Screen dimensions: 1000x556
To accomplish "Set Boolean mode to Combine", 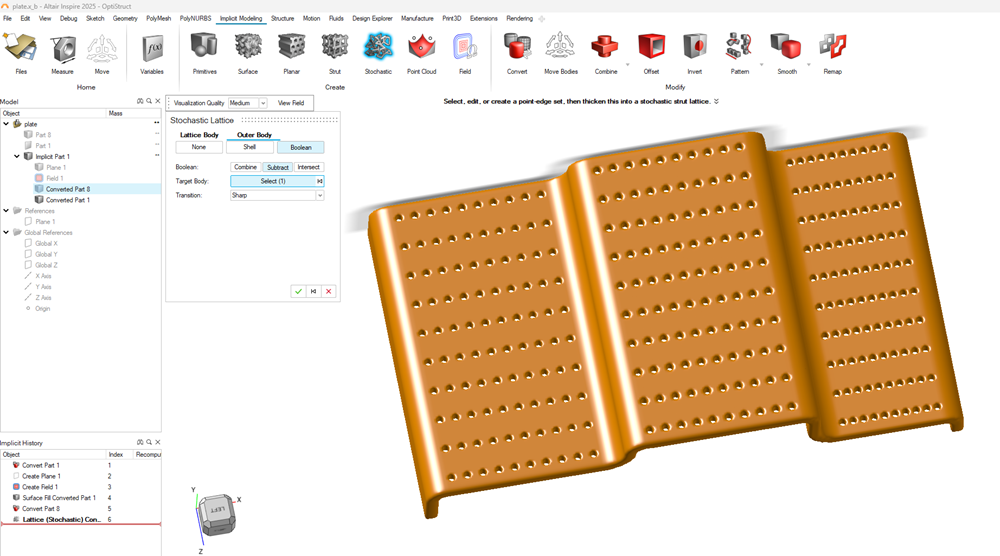I will tap(245, 167).
